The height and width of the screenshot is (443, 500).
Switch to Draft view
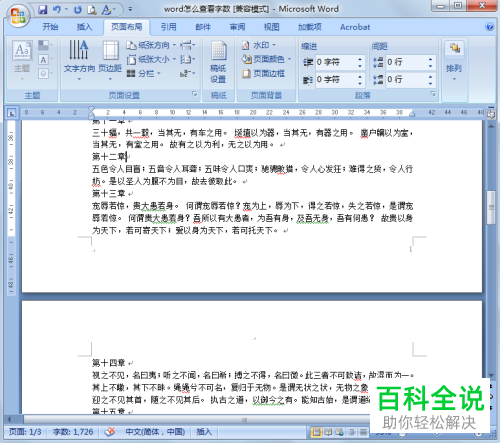(x=363, y=432)
